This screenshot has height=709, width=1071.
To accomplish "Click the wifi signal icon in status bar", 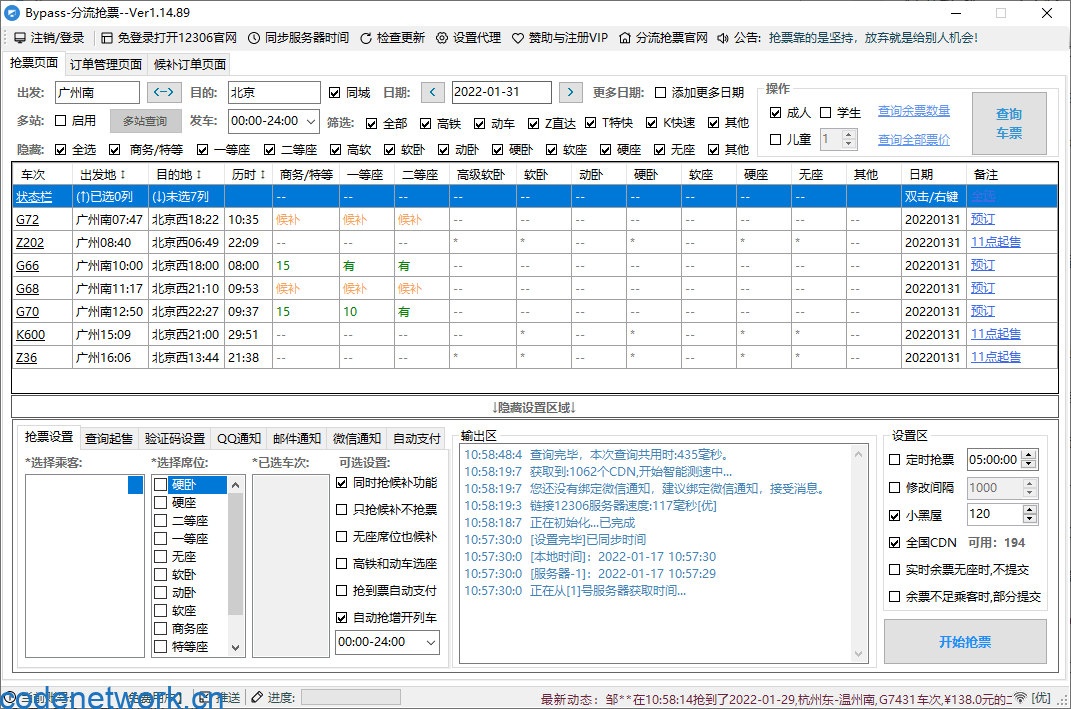I will click(1020, 697).
